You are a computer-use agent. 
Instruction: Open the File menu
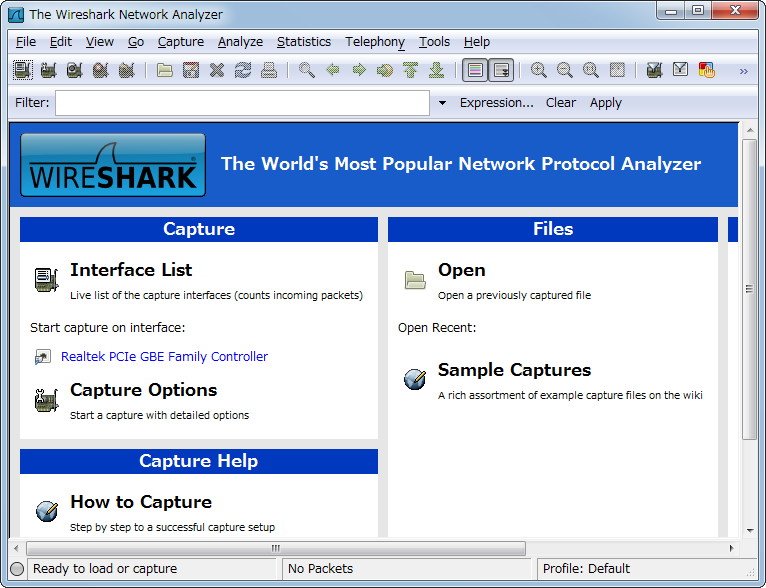tap(26, 42)
